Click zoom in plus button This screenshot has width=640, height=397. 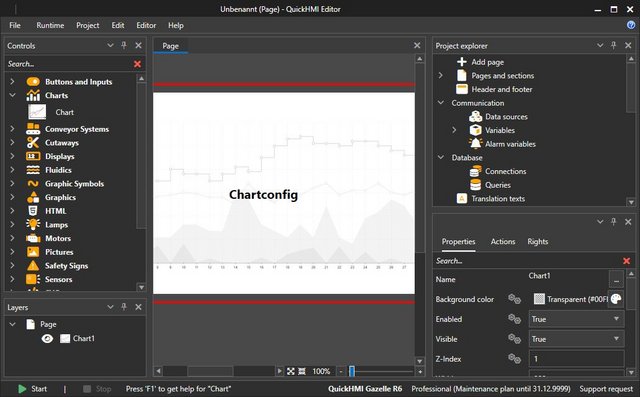point(420,371)
